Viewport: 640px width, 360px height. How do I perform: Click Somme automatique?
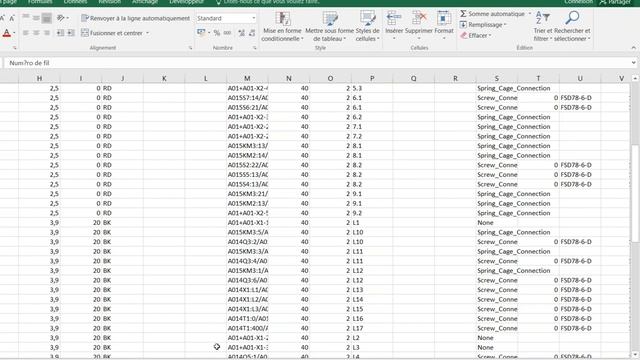pos(492,14)
